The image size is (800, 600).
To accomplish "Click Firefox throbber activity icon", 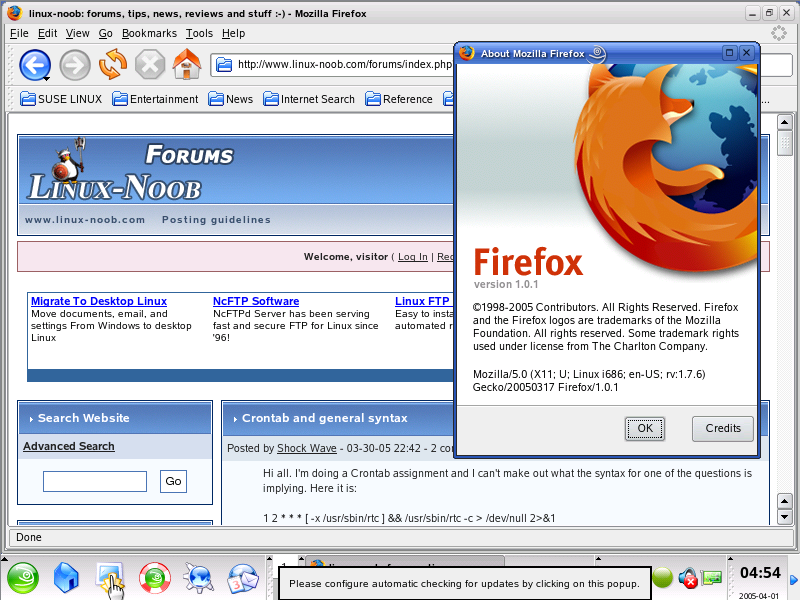I will (778, 33).
